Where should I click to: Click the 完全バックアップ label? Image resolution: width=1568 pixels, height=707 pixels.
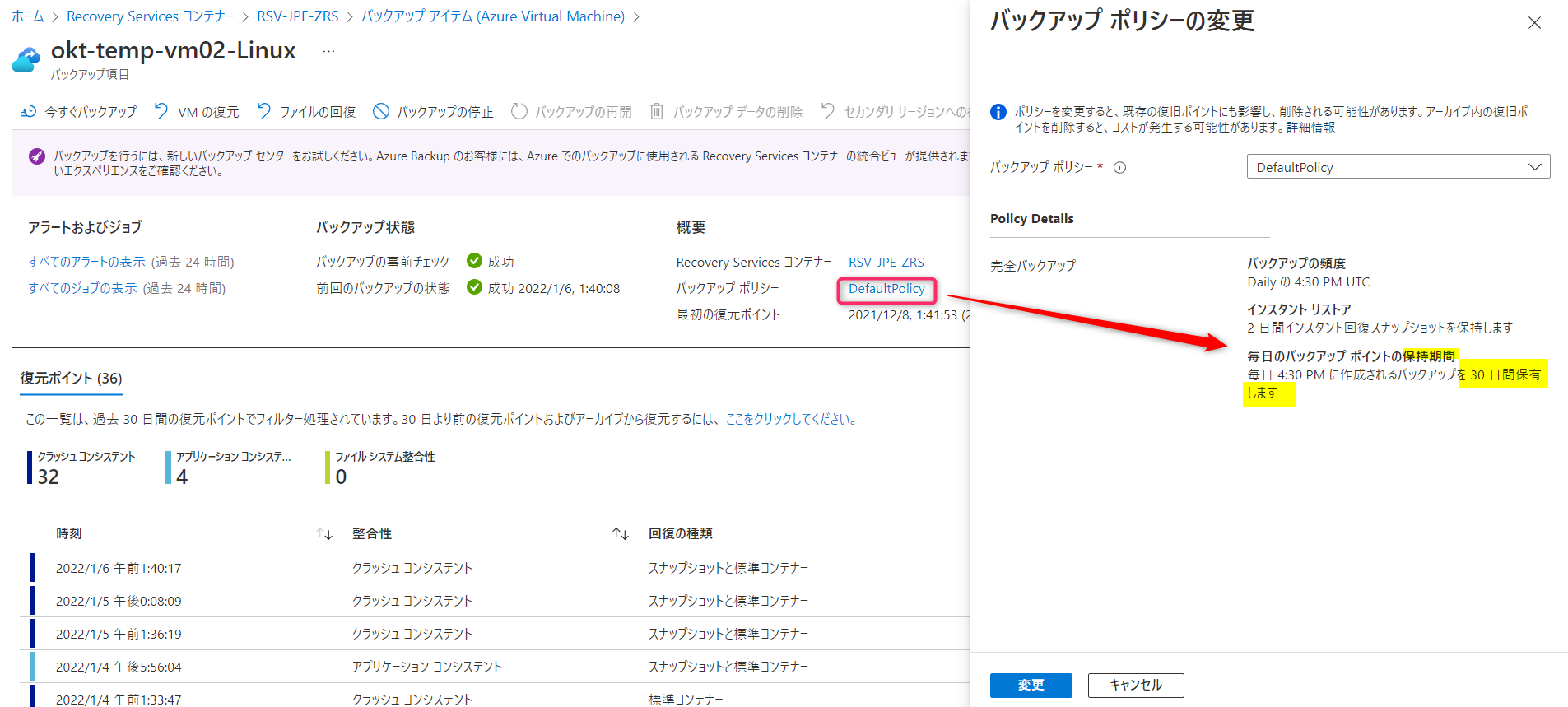pos(1033,266)
